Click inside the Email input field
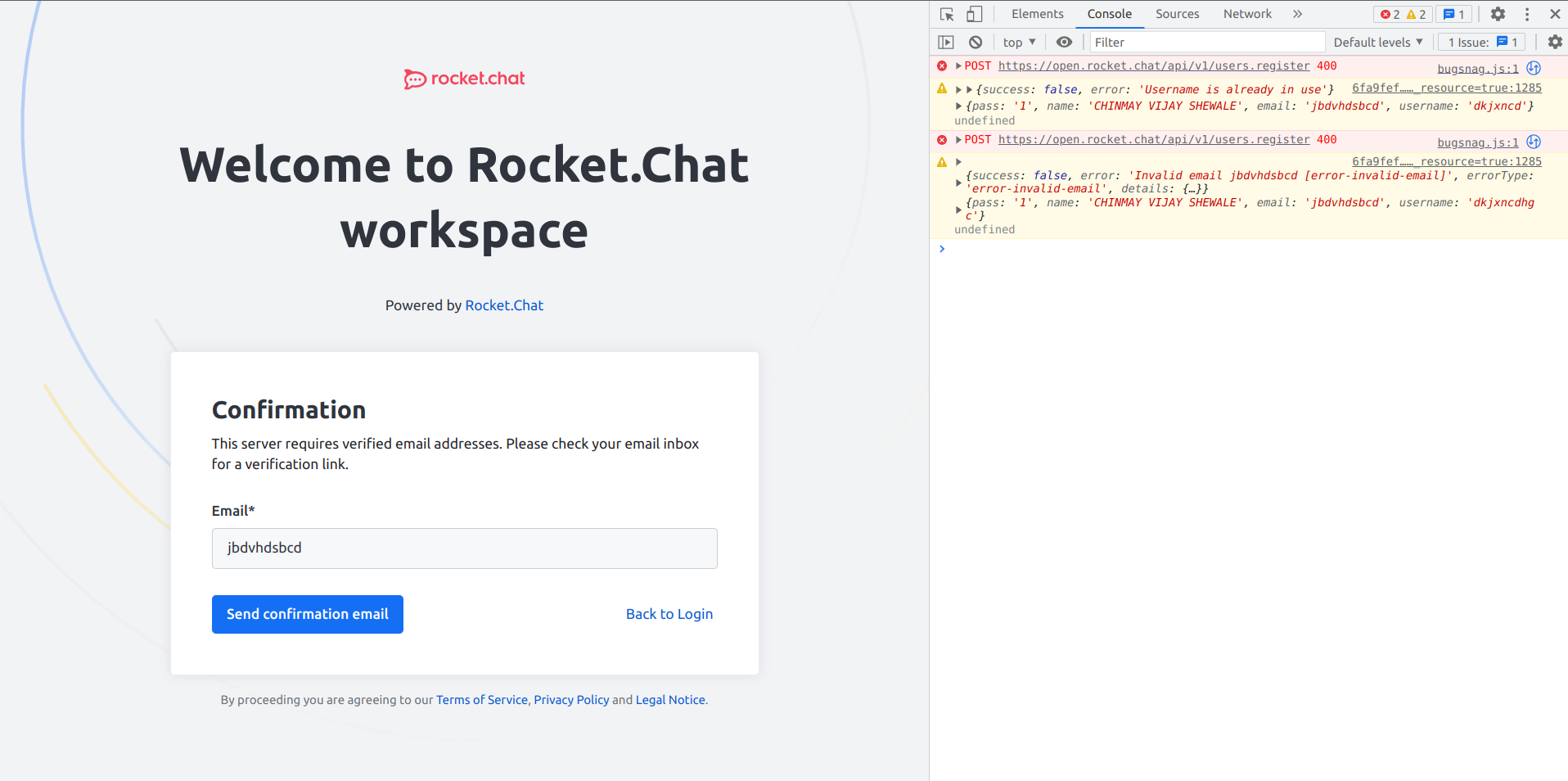1568x781 pixels. [464, 548]
